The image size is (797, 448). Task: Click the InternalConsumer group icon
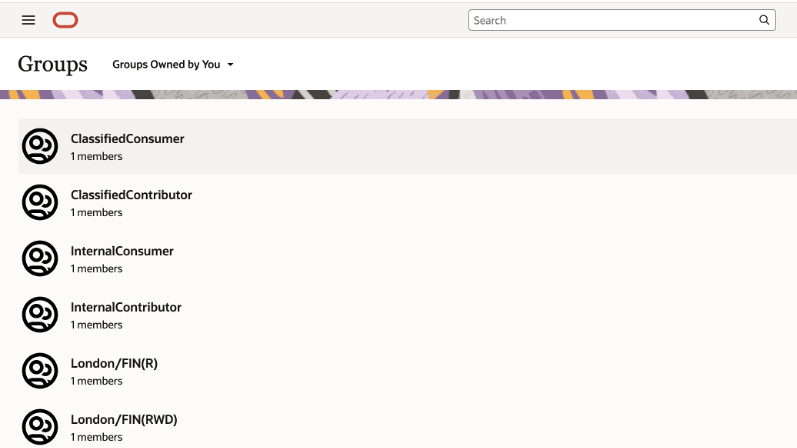pyautogui.click(x=40, y=258)
